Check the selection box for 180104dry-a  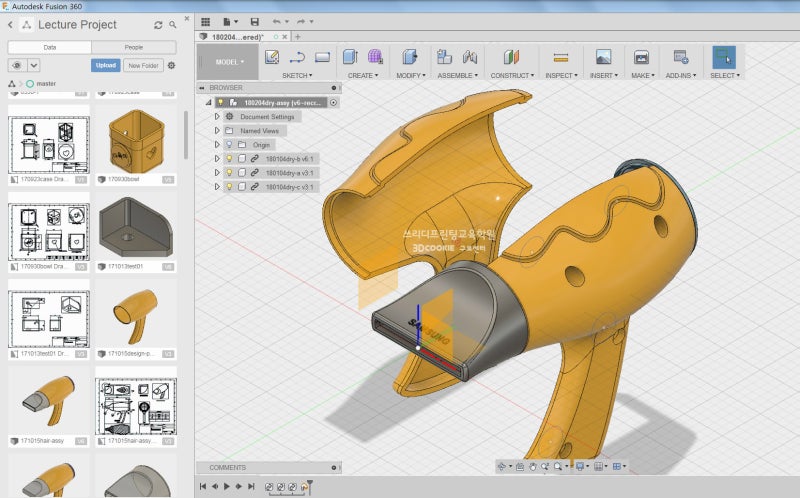(x=242, y=172)
